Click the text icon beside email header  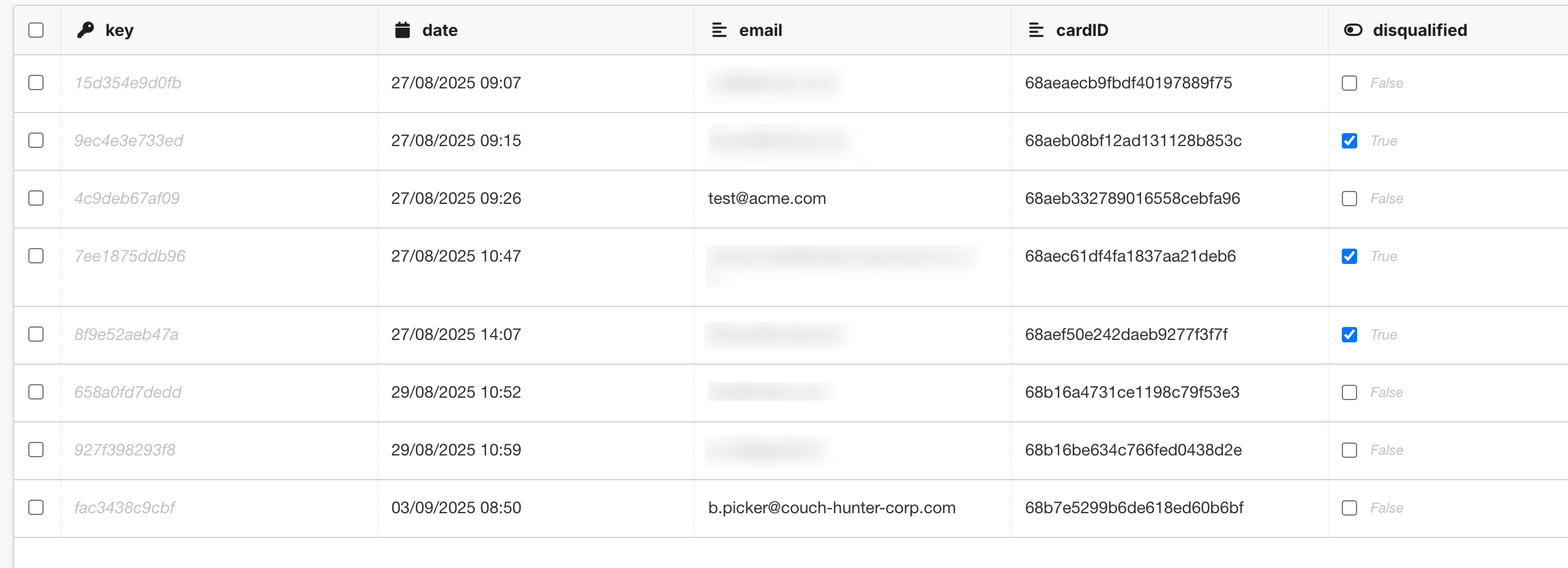[719, 30]
